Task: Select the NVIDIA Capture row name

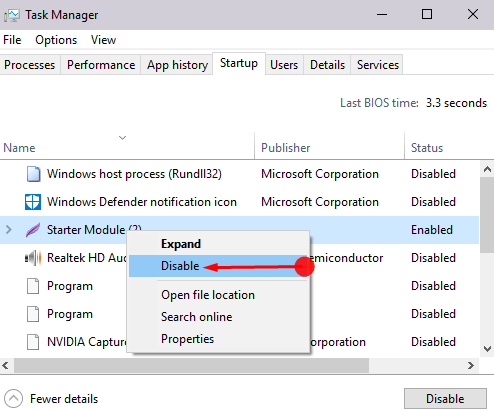Action: 87,342
